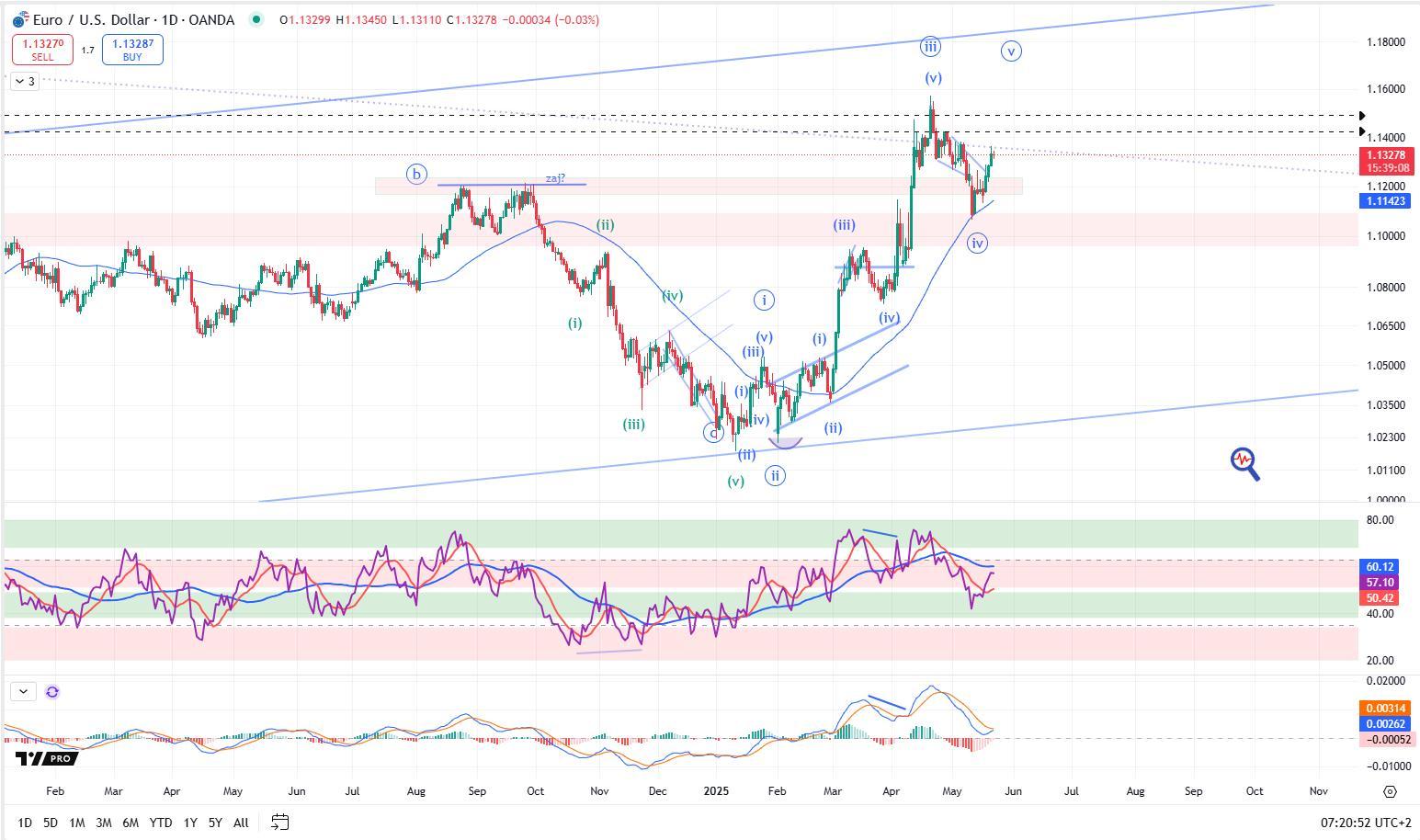Click the TradingView PRO logo

point(45,758)
